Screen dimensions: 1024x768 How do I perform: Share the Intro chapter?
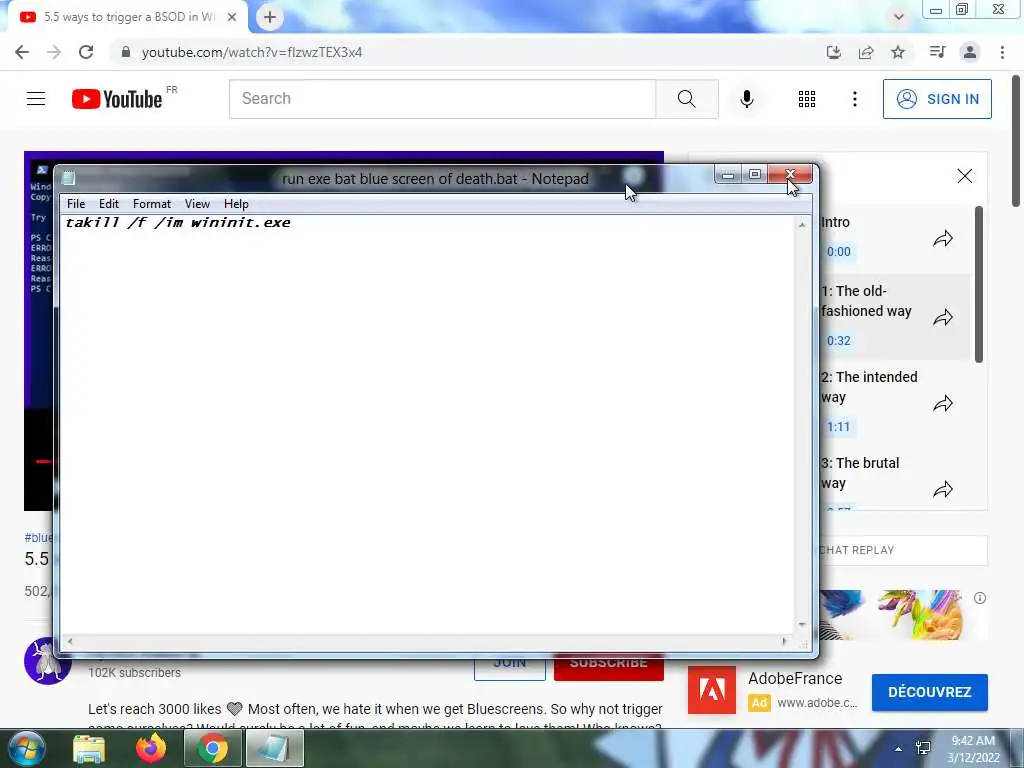point(942,239)
